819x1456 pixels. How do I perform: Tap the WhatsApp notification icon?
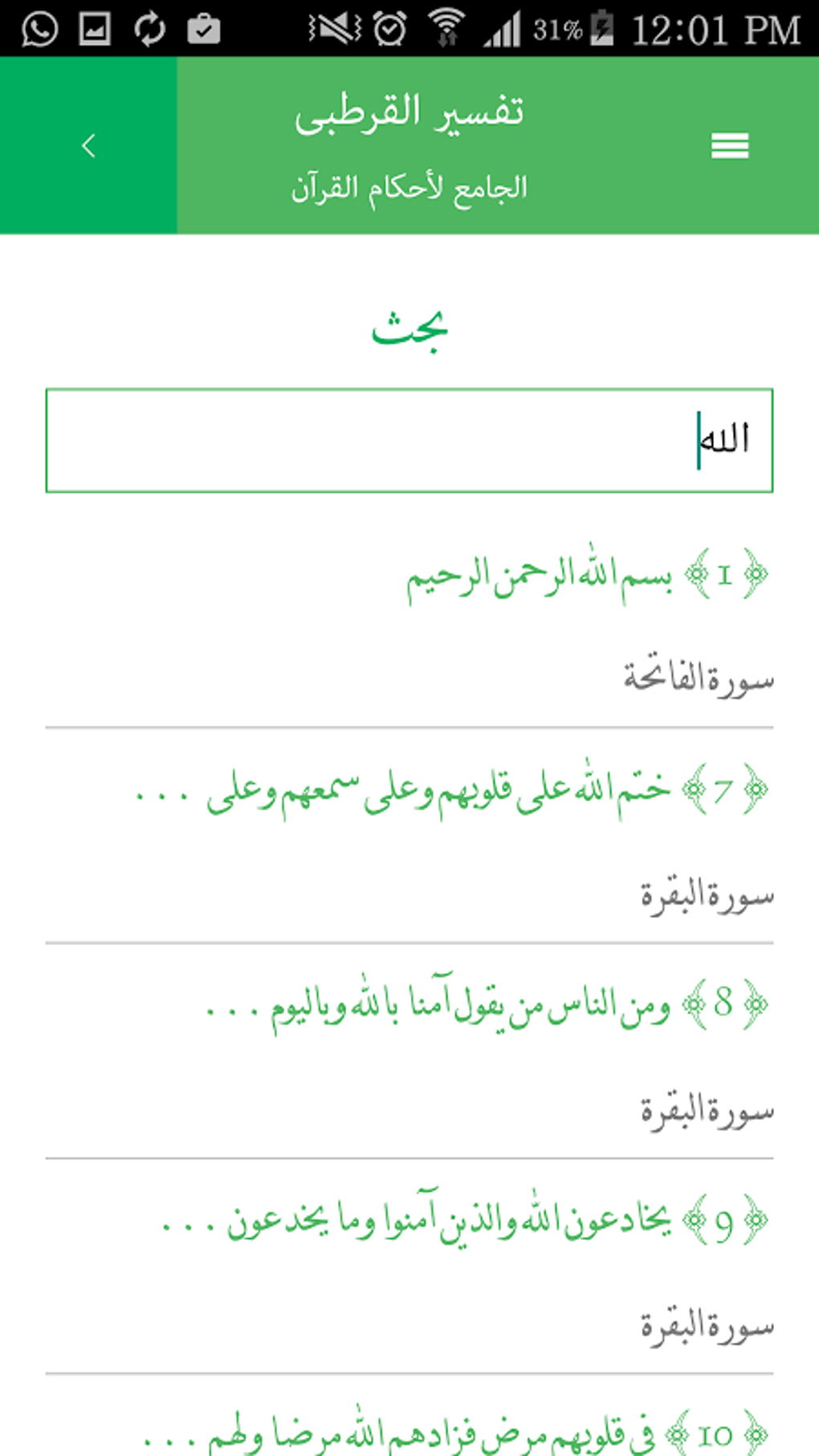coord(39,30)
